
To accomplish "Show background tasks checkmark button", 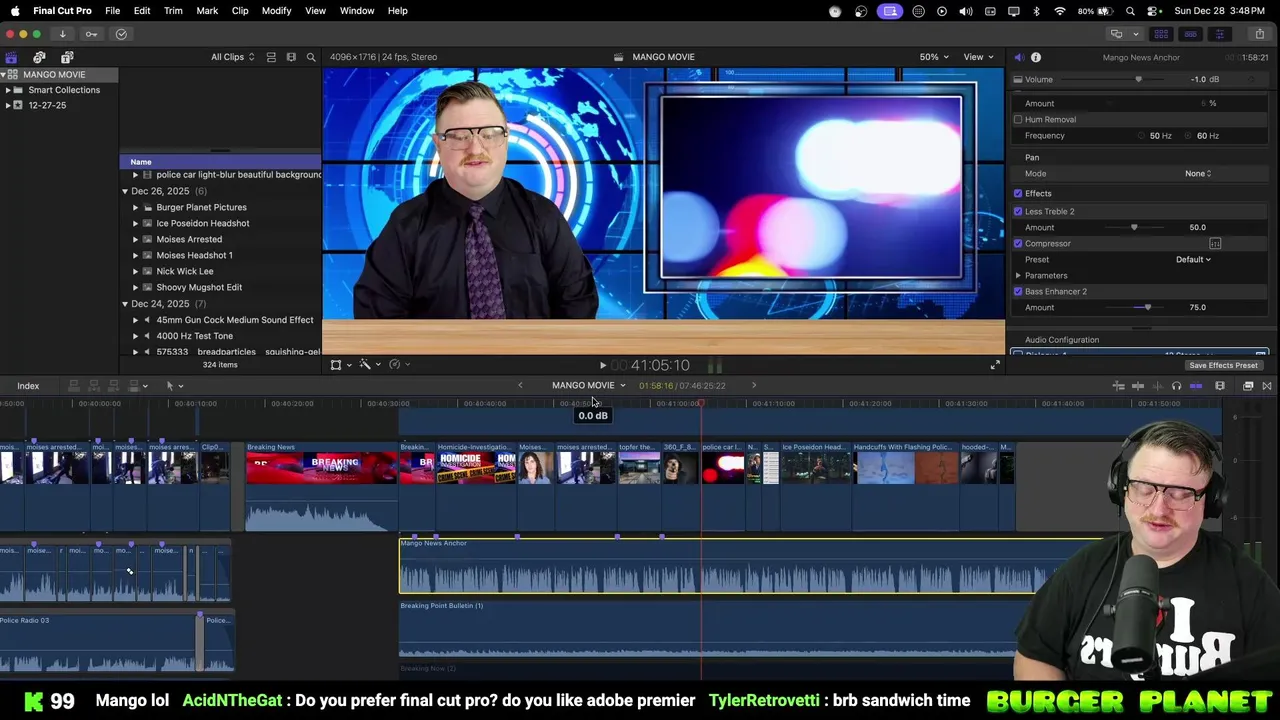I will (121, 34).
